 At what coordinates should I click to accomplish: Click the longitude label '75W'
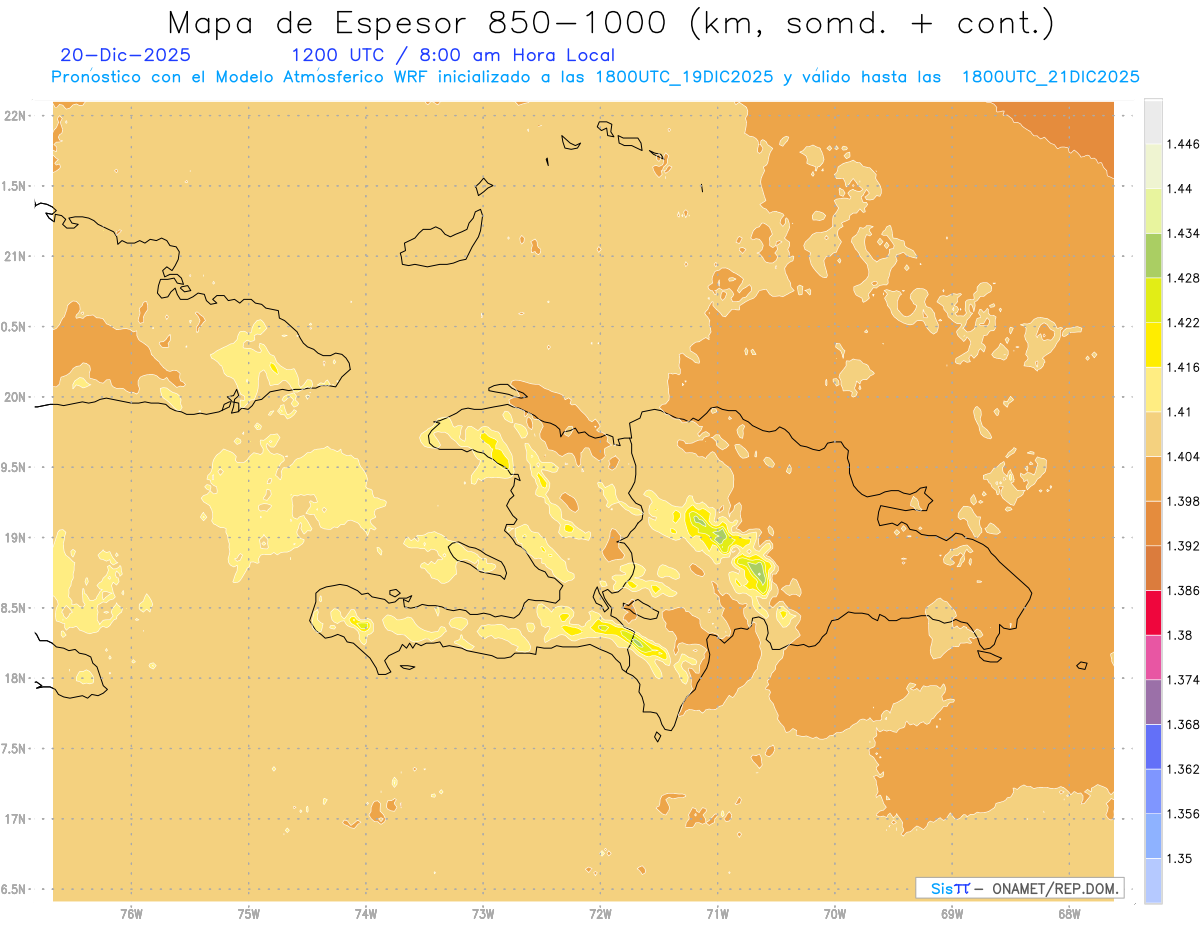pyautogui.click(x=249, y=914)
